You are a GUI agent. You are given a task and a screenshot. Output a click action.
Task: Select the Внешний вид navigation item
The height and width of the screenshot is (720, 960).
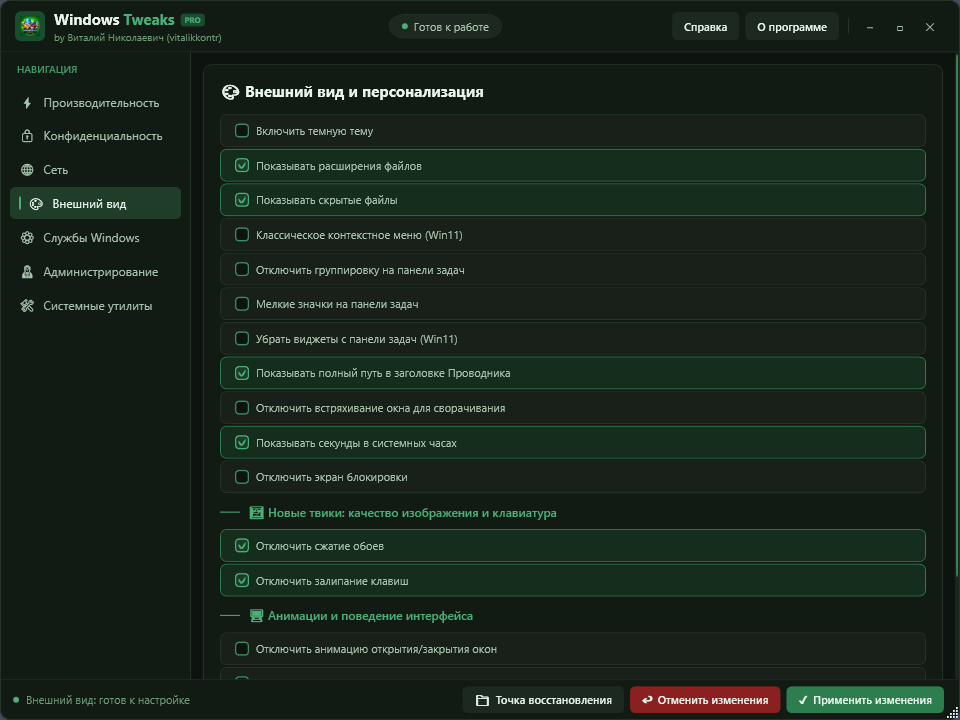tap(96, 203)
